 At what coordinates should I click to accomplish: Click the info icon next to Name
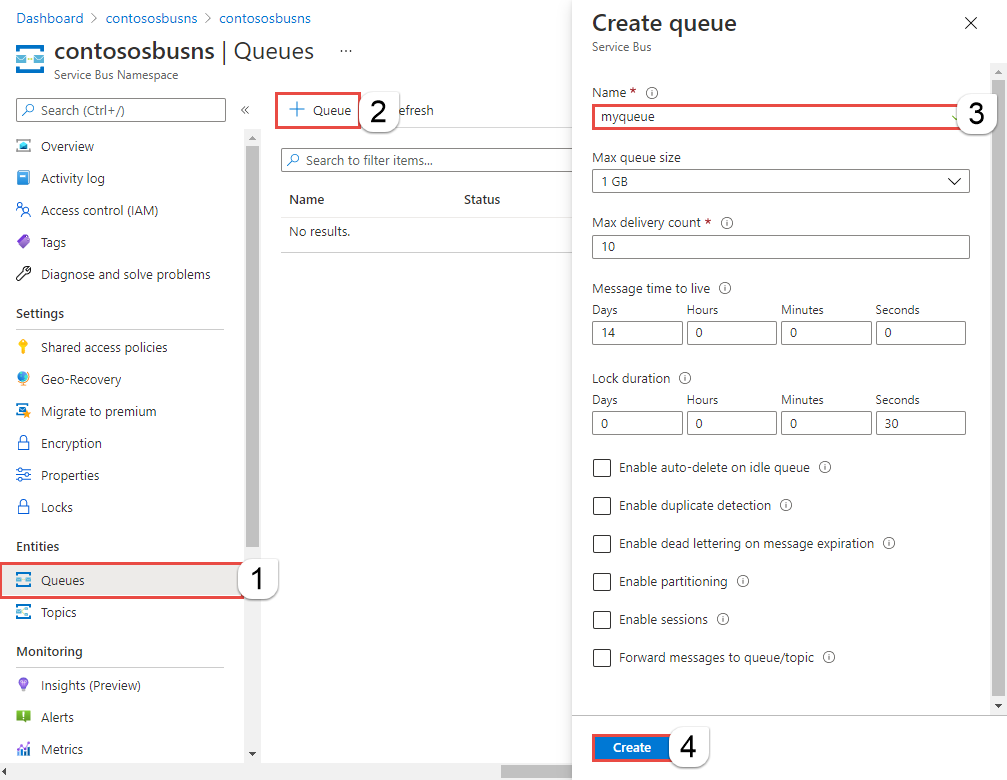652,93
